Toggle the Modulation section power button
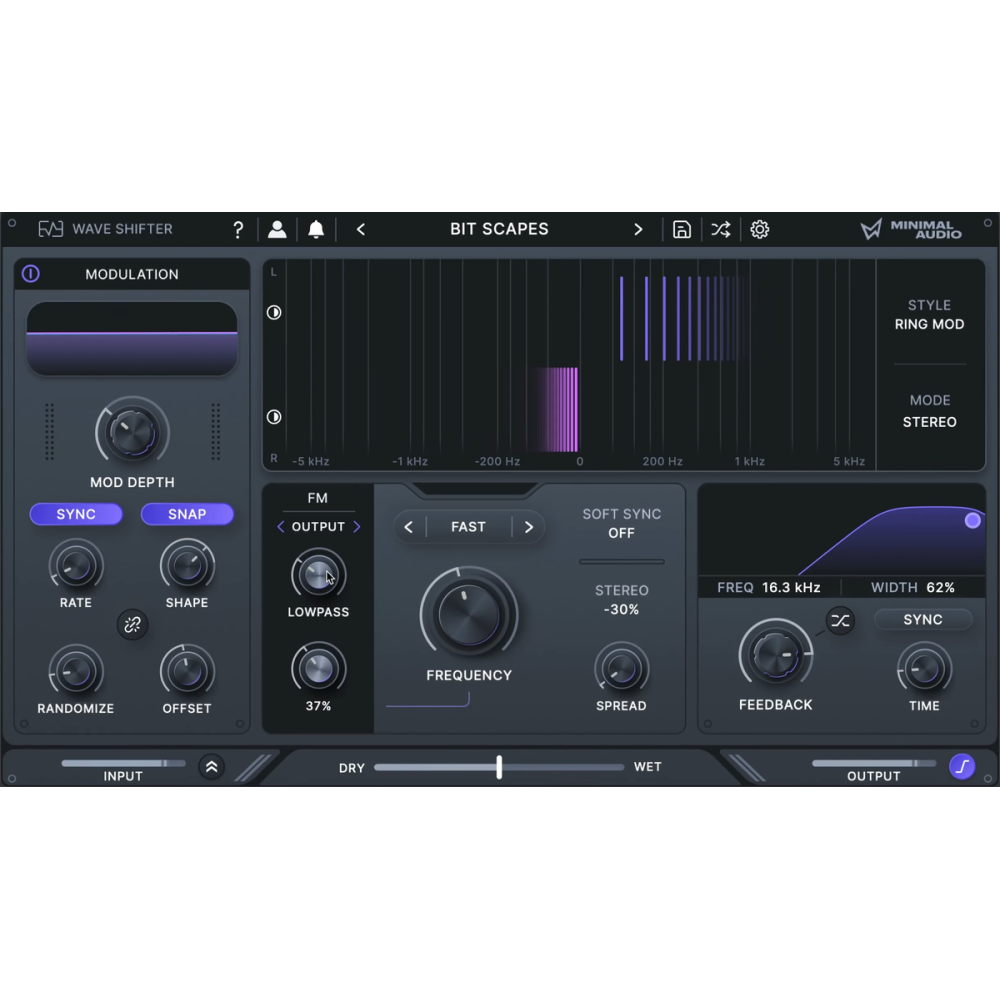1000x1000 pixels. point(31,273)
